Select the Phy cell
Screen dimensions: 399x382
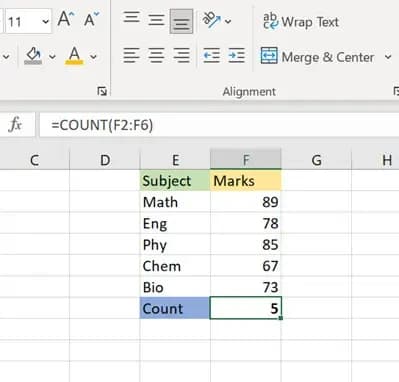pos(175,245)
